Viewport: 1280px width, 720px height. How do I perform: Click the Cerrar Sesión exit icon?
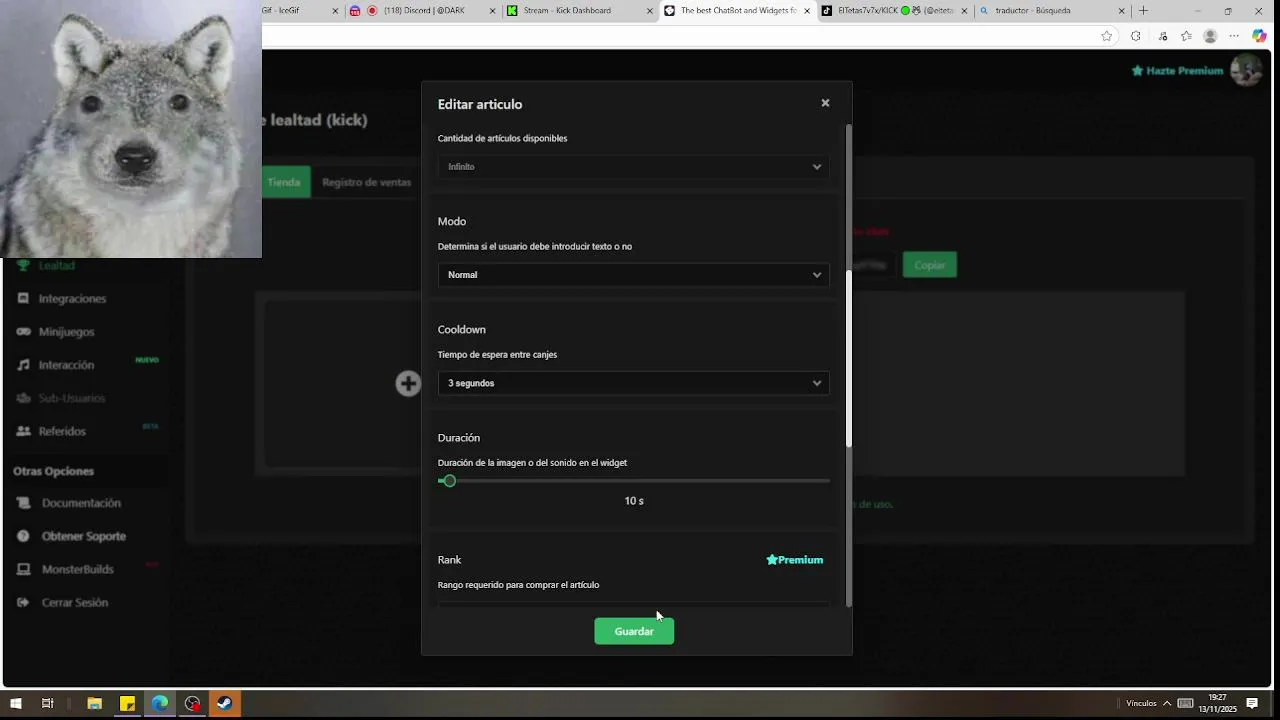(23, 602)
